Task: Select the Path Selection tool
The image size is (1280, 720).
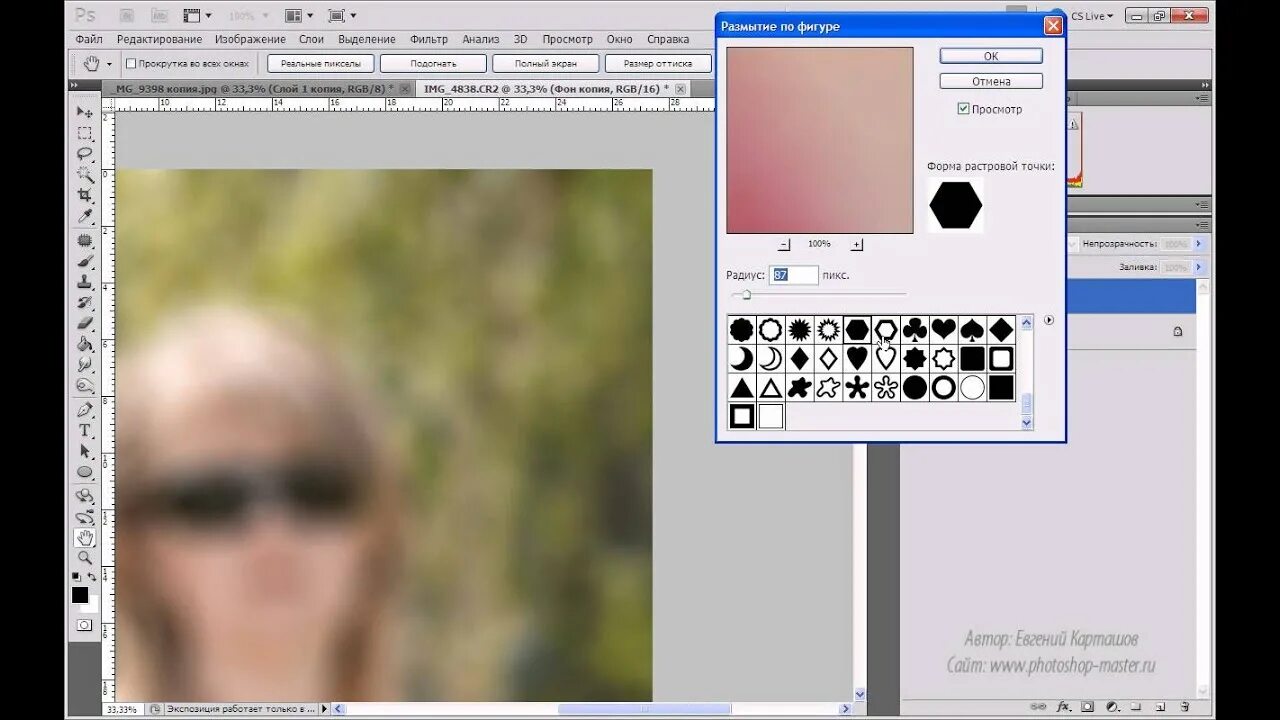Action: [x=84, y=452]
